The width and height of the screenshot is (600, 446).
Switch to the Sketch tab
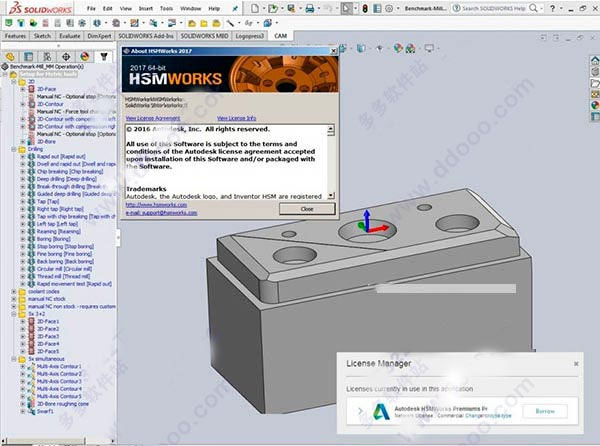tap(42, 36)
